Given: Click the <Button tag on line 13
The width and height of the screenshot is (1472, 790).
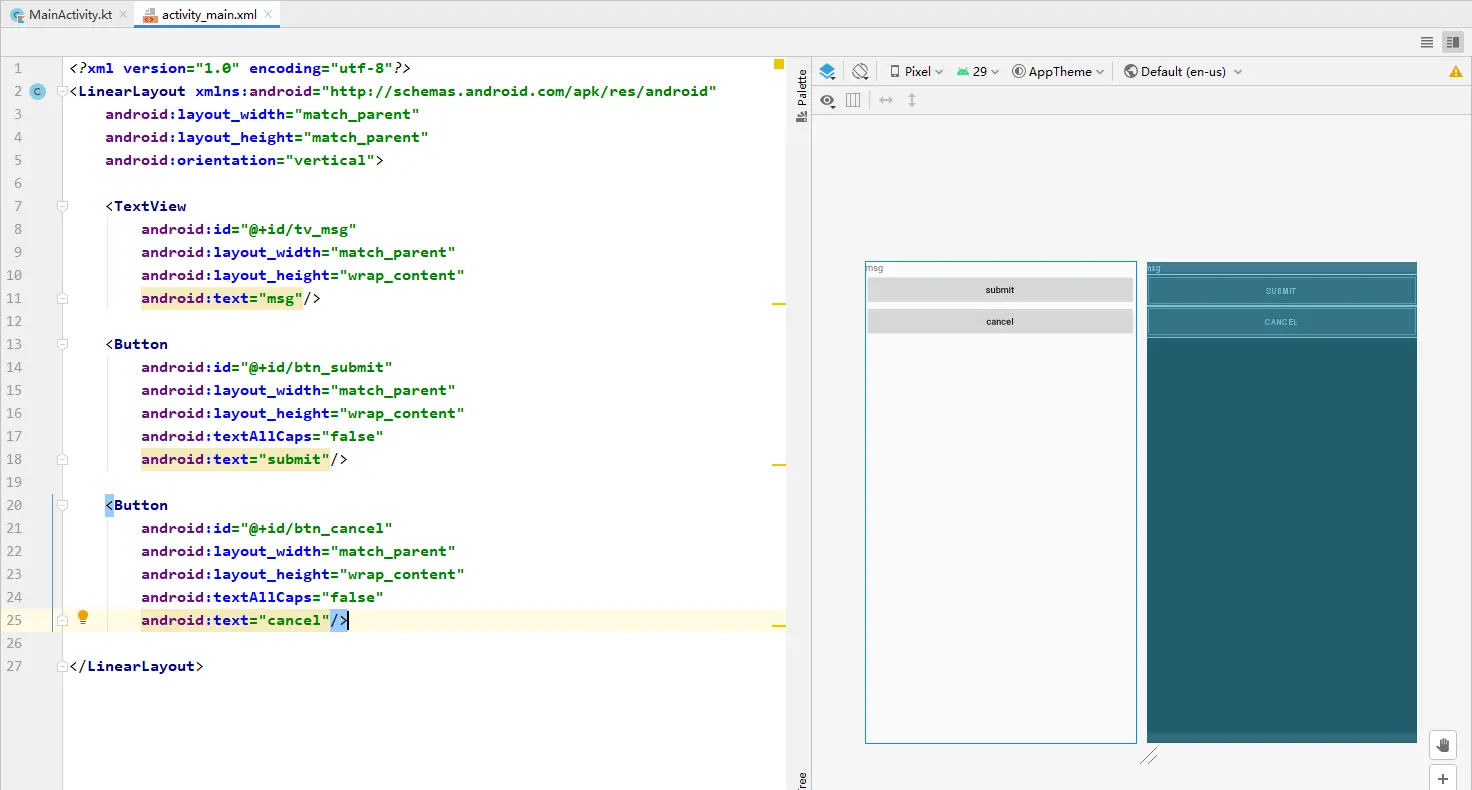Looking at the screenshot, I should point(137,344).
